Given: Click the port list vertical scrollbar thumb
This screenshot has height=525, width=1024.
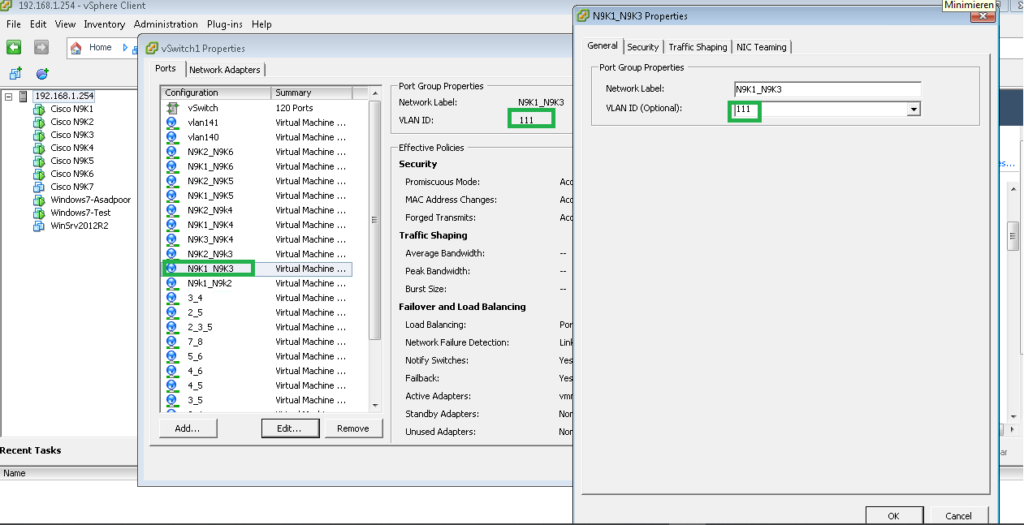Looking at the screenshot, I should 375,219.
